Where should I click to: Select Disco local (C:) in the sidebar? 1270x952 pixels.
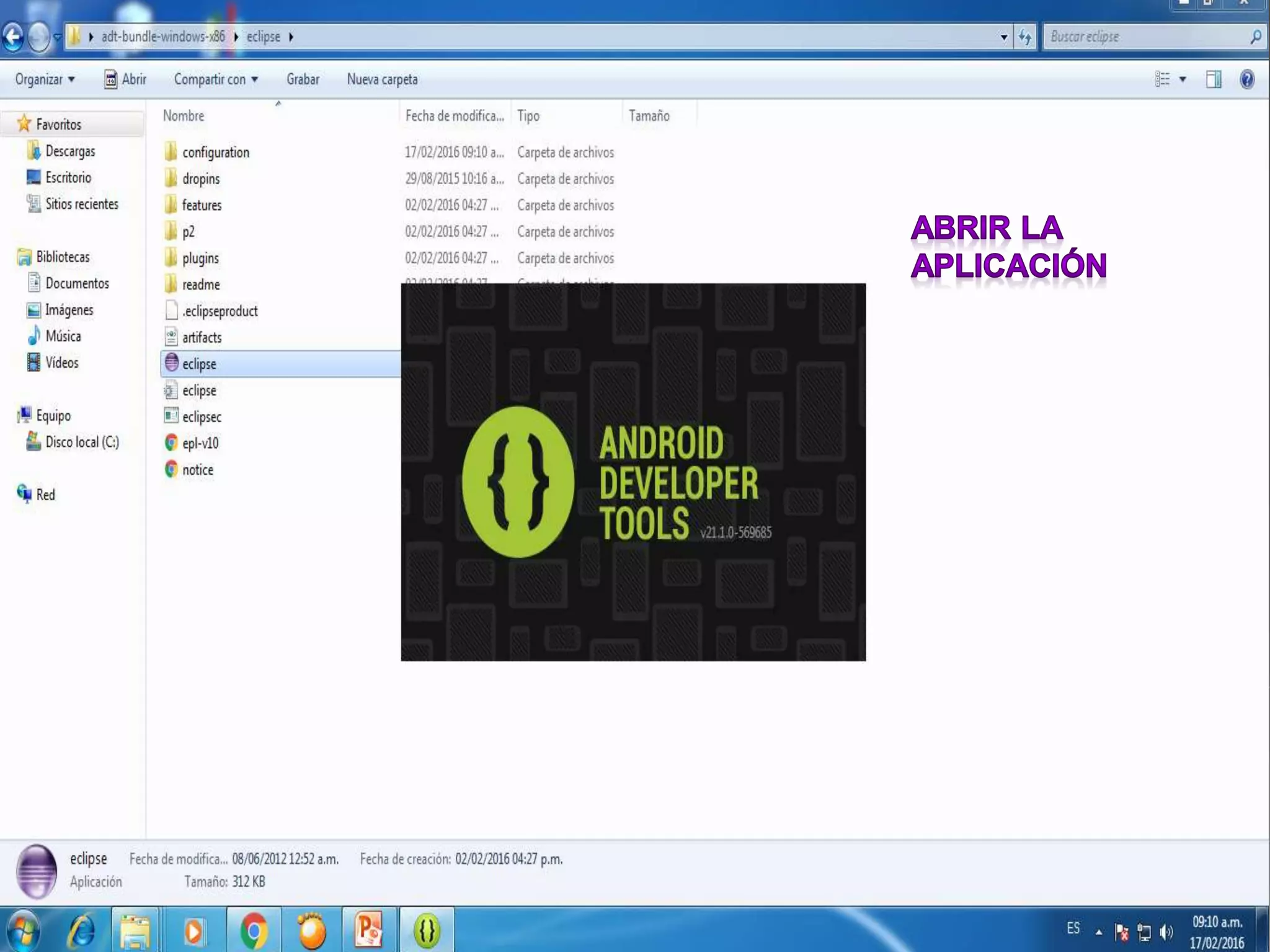(82, 442)
